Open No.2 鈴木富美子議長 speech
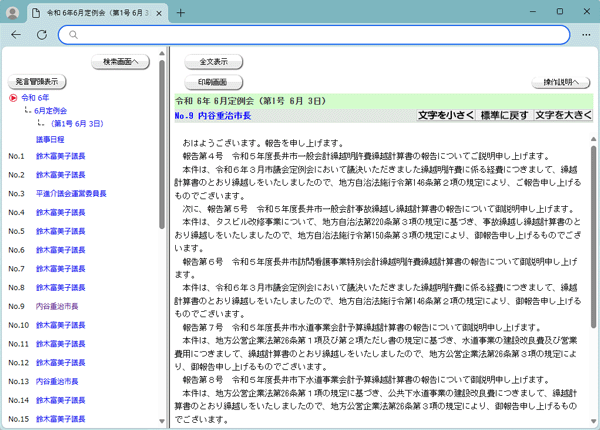This screenshot has width=600, height=430. [60, 175]
